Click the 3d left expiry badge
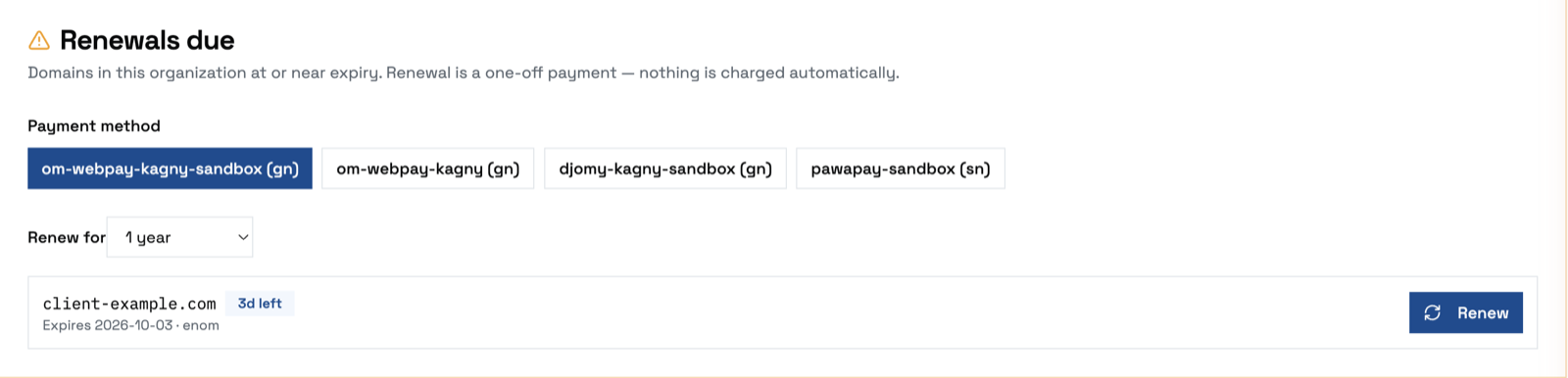This screenshot has height=378, width=1568. pos(260,304)
